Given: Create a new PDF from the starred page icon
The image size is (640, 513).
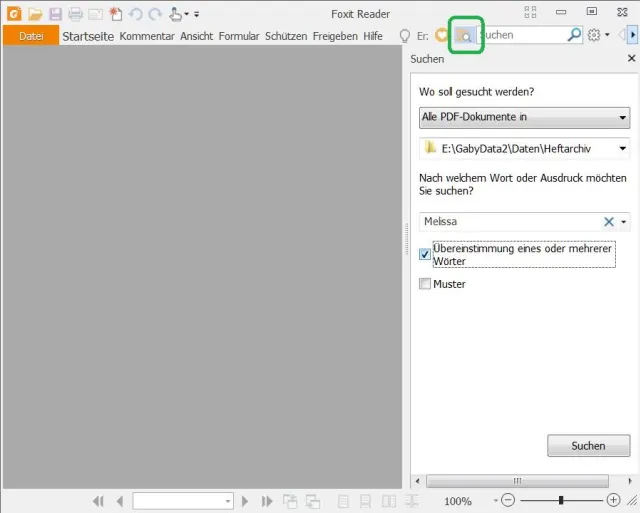Looking at the screenshot, I should pyautogui.click(x=116, y=14).
